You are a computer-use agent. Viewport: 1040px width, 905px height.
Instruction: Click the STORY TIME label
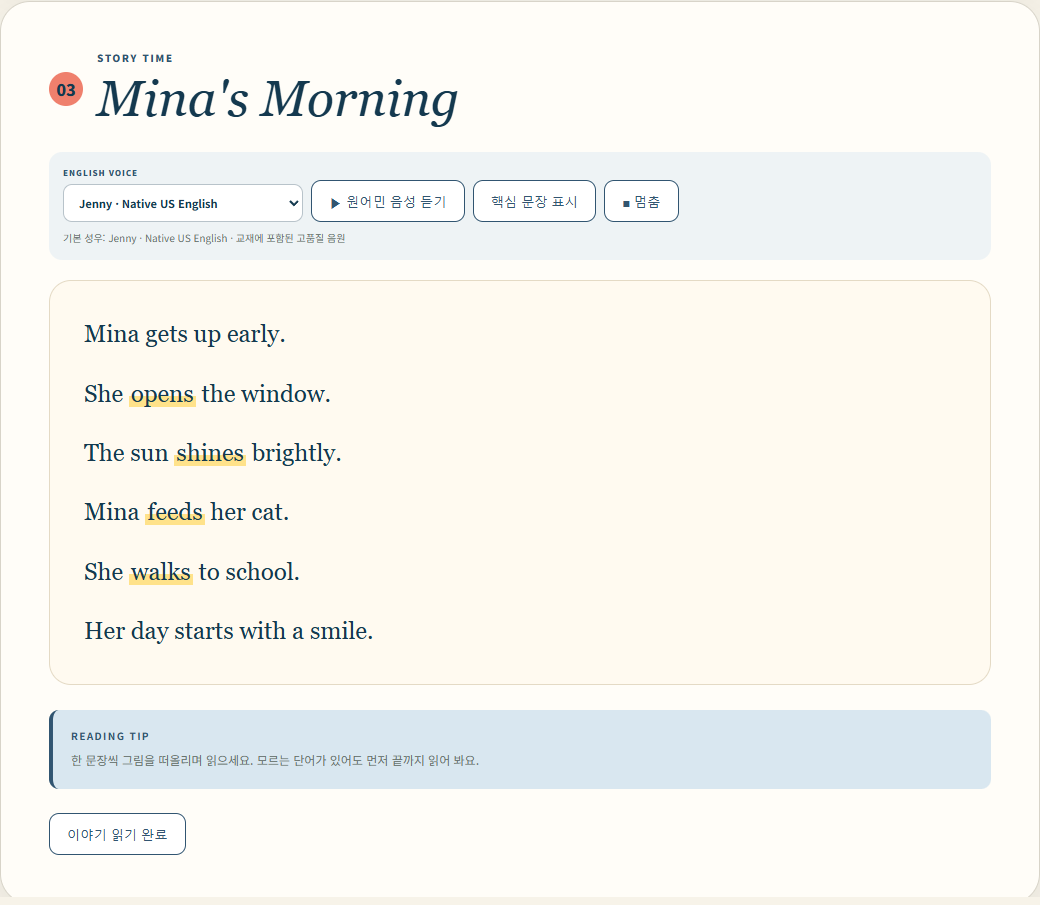click(135, 58)
